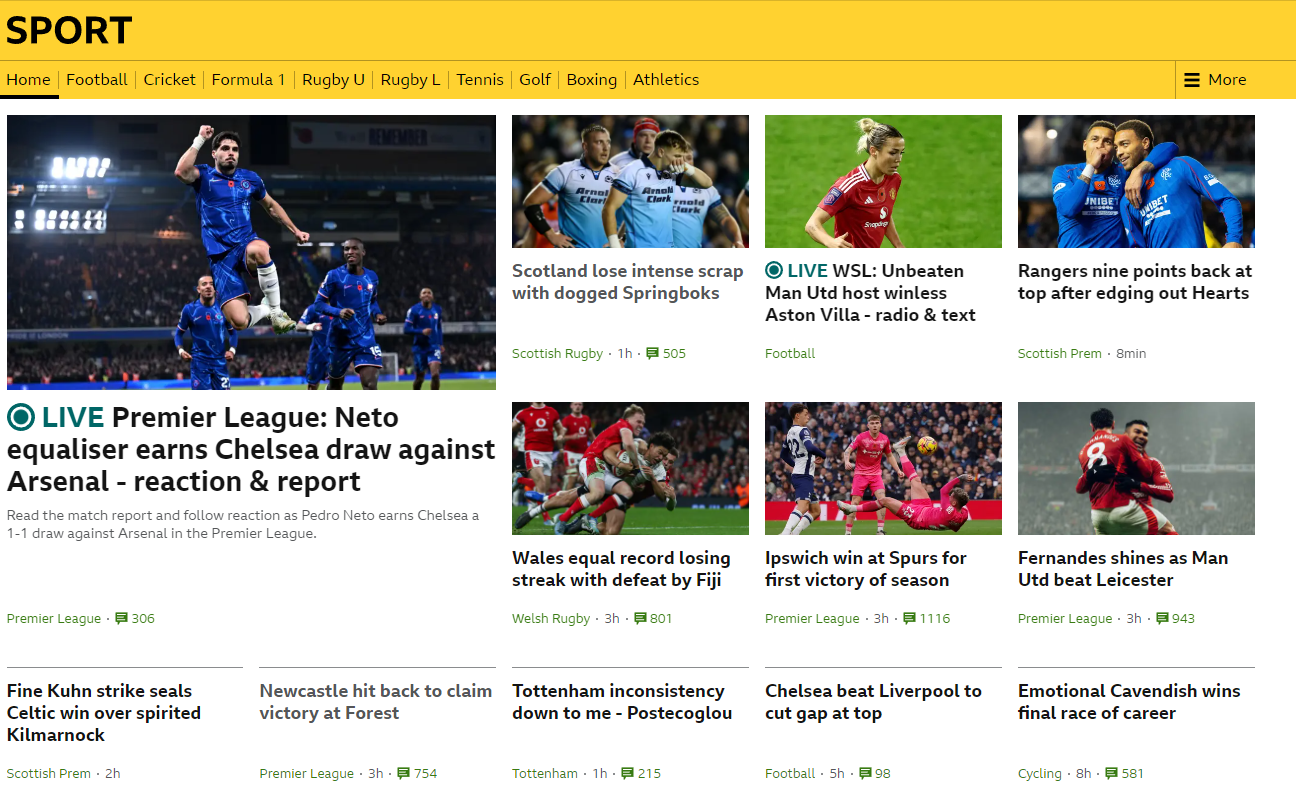
Task: Click Welsh Rugby tag
Action: point(551,618)
